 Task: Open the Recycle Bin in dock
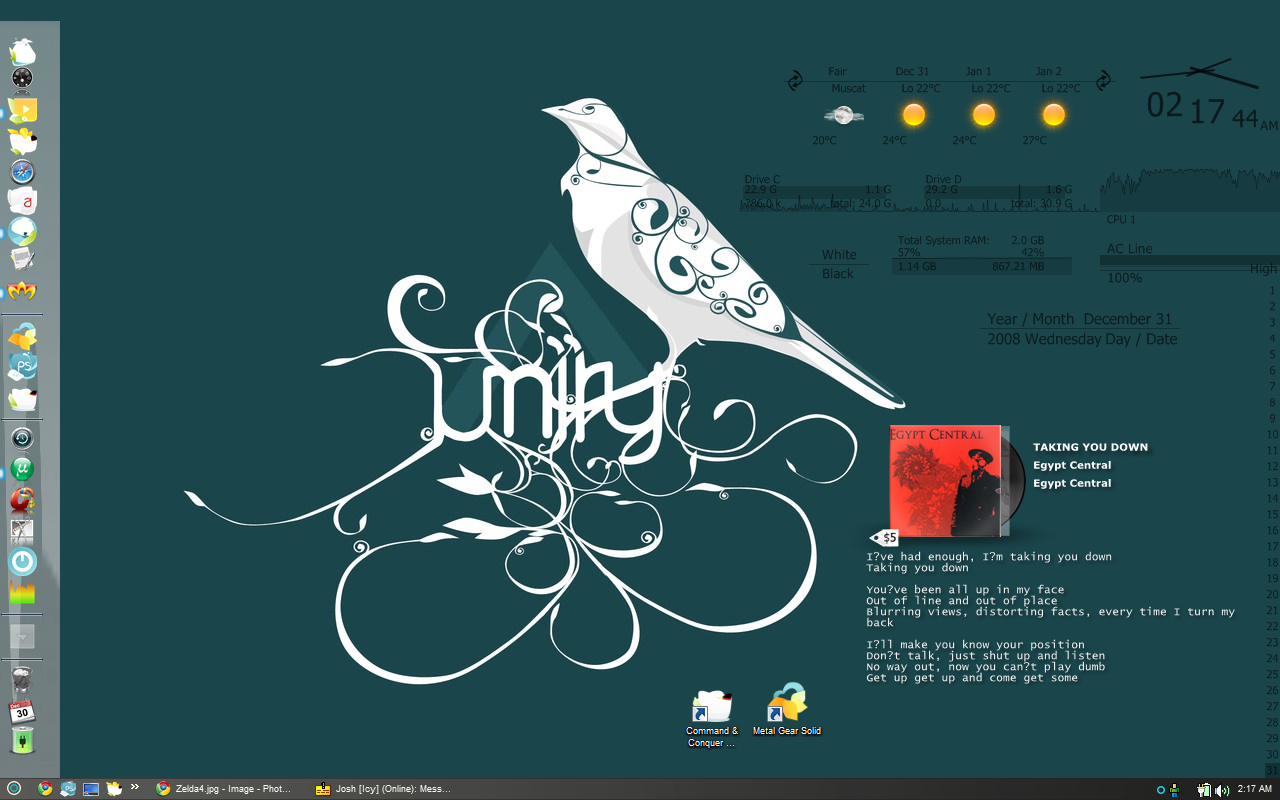coord(23,682)
